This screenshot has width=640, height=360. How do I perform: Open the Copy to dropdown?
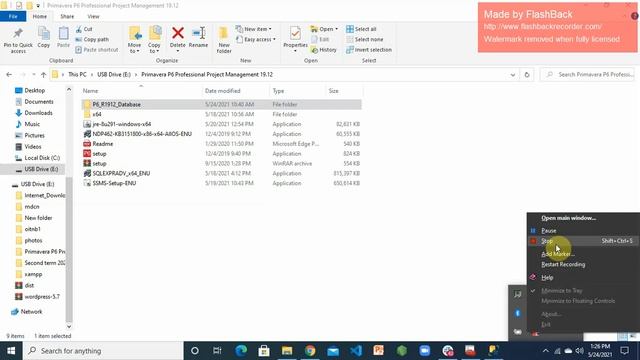154,40
